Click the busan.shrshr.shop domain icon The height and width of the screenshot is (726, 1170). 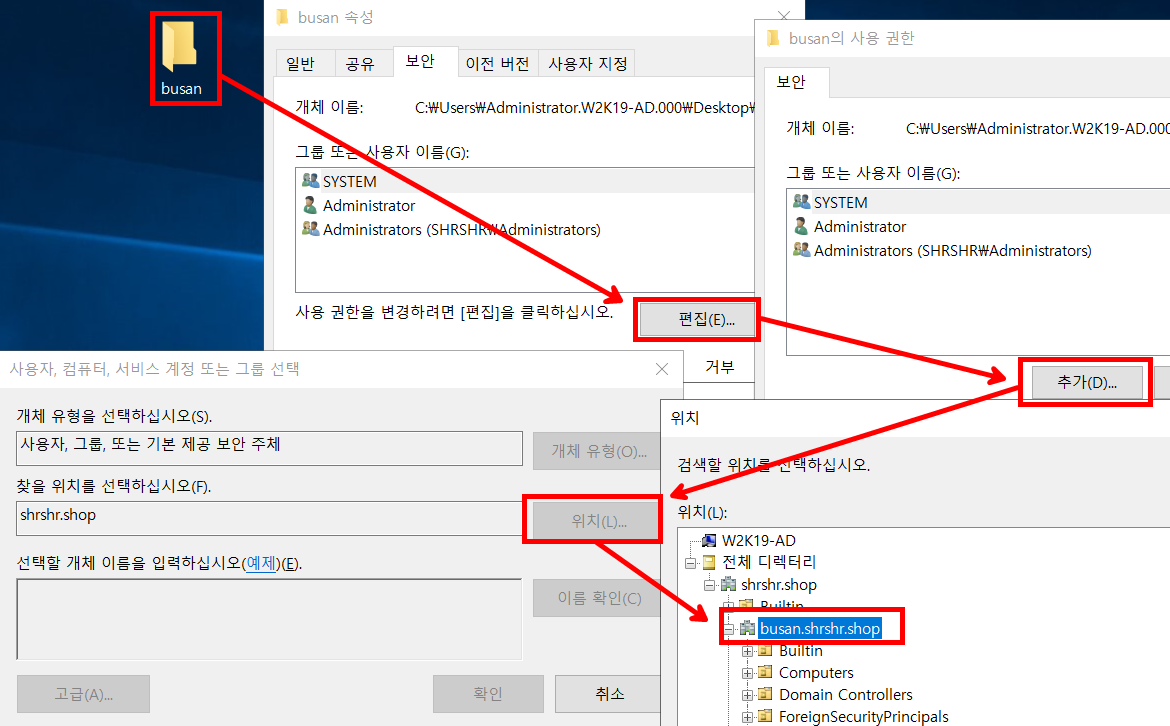(748, 628)
